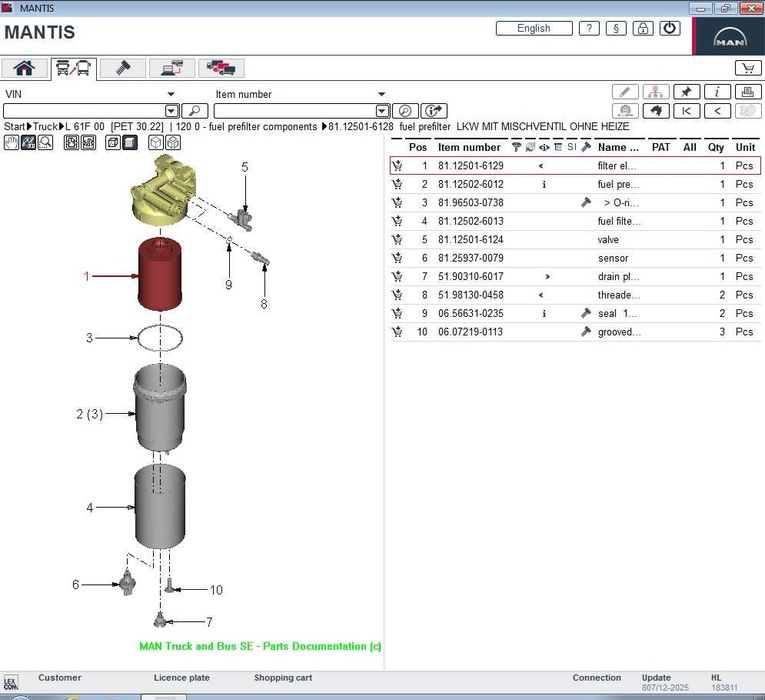Open the Item number type dropdown arrow
Image resolution: width=765 pixels, height=700 pixels.
click(x=382, y=94)
